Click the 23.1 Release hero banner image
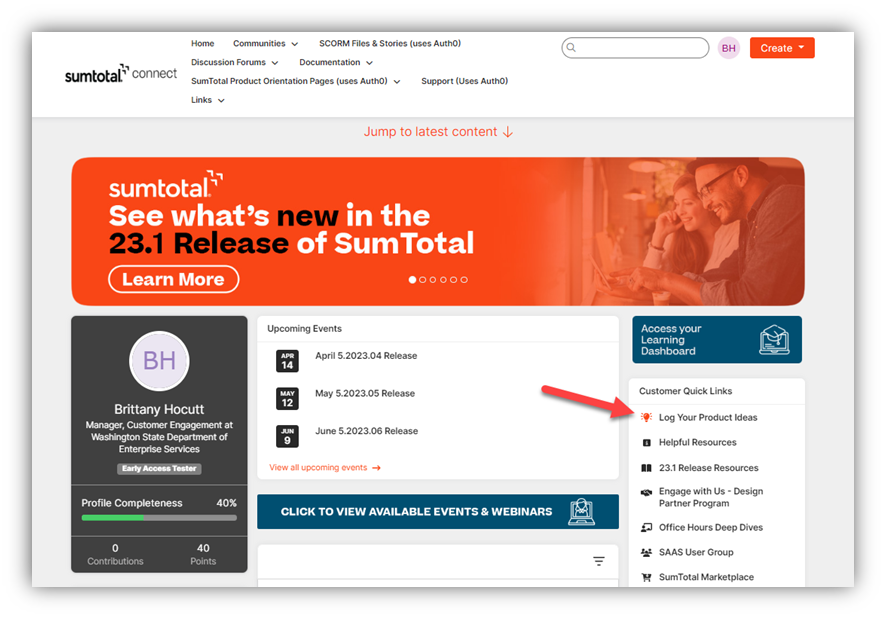 438,232
